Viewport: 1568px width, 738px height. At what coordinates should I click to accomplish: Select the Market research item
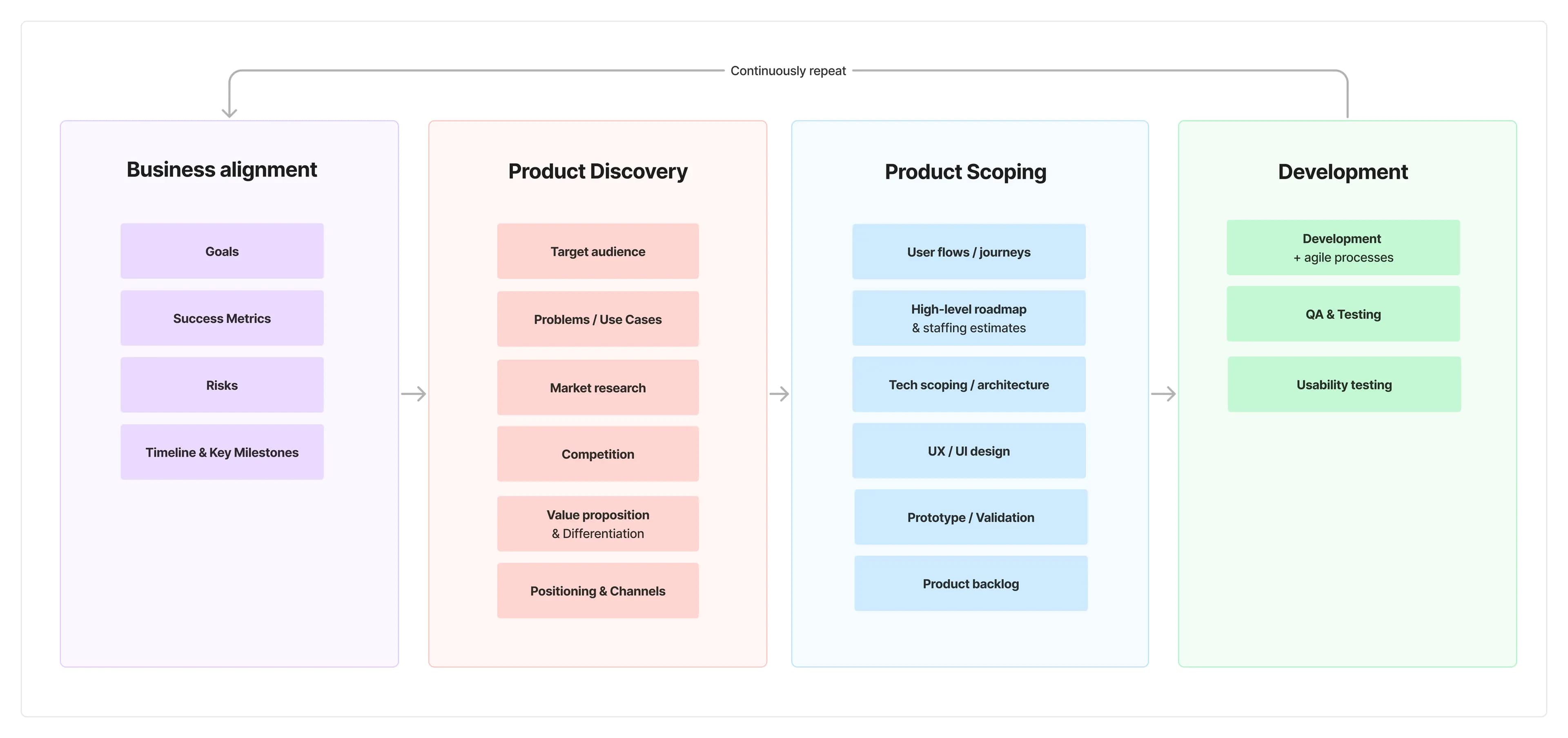[x=598, y=387]
